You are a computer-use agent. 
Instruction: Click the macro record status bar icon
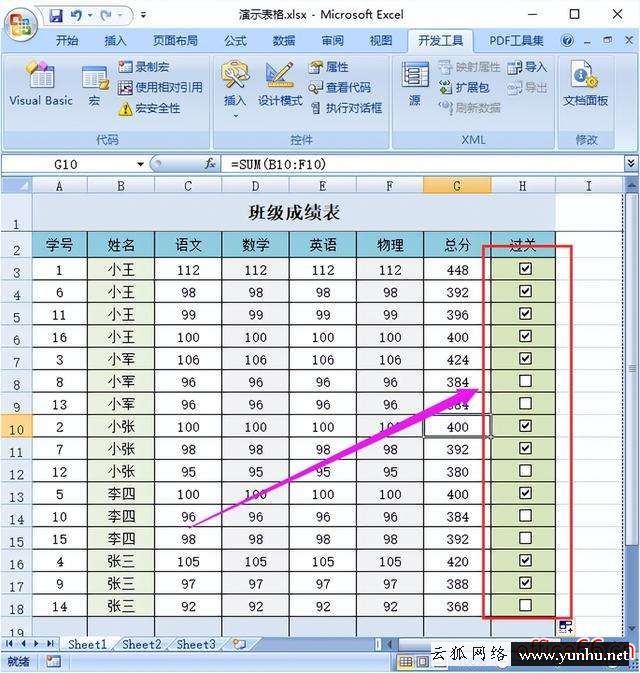tap(53, 661)
